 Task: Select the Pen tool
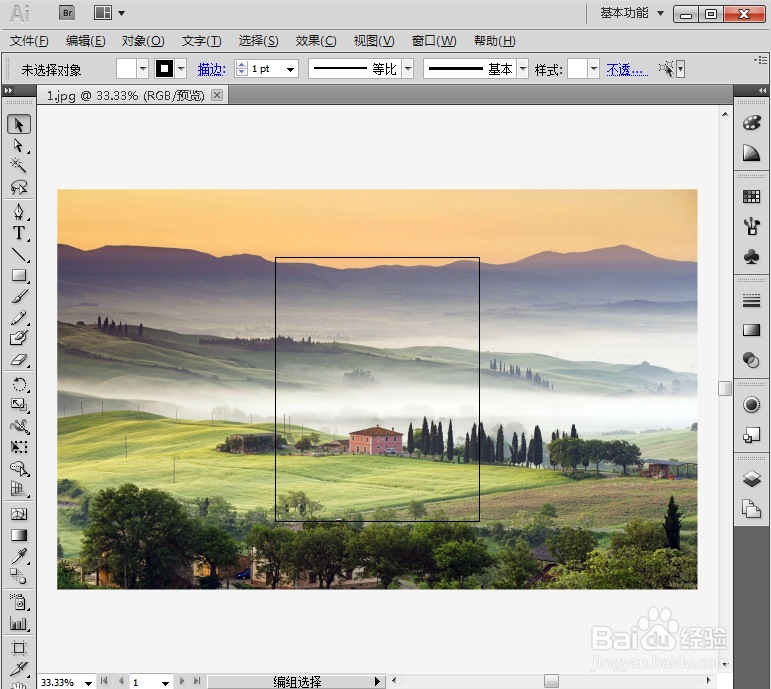[19, 212]
